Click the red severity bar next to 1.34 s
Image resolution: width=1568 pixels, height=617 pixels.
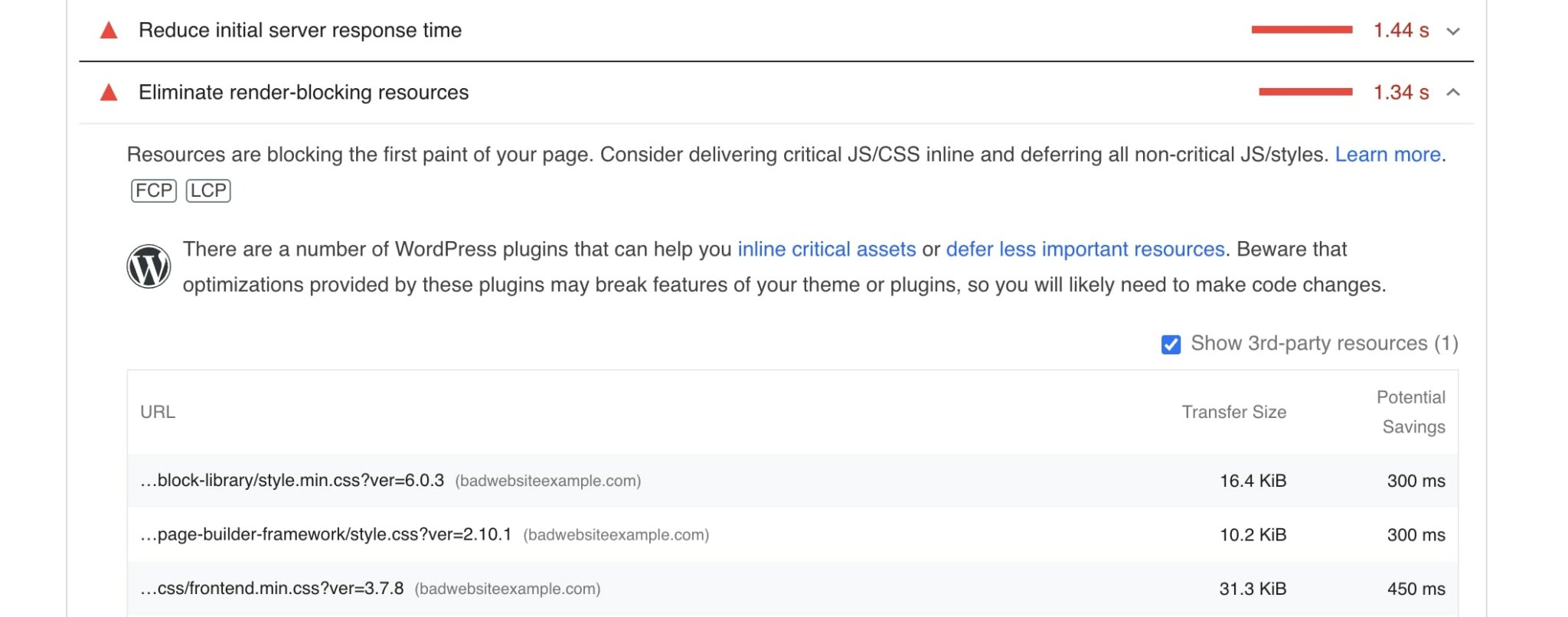1308,92
